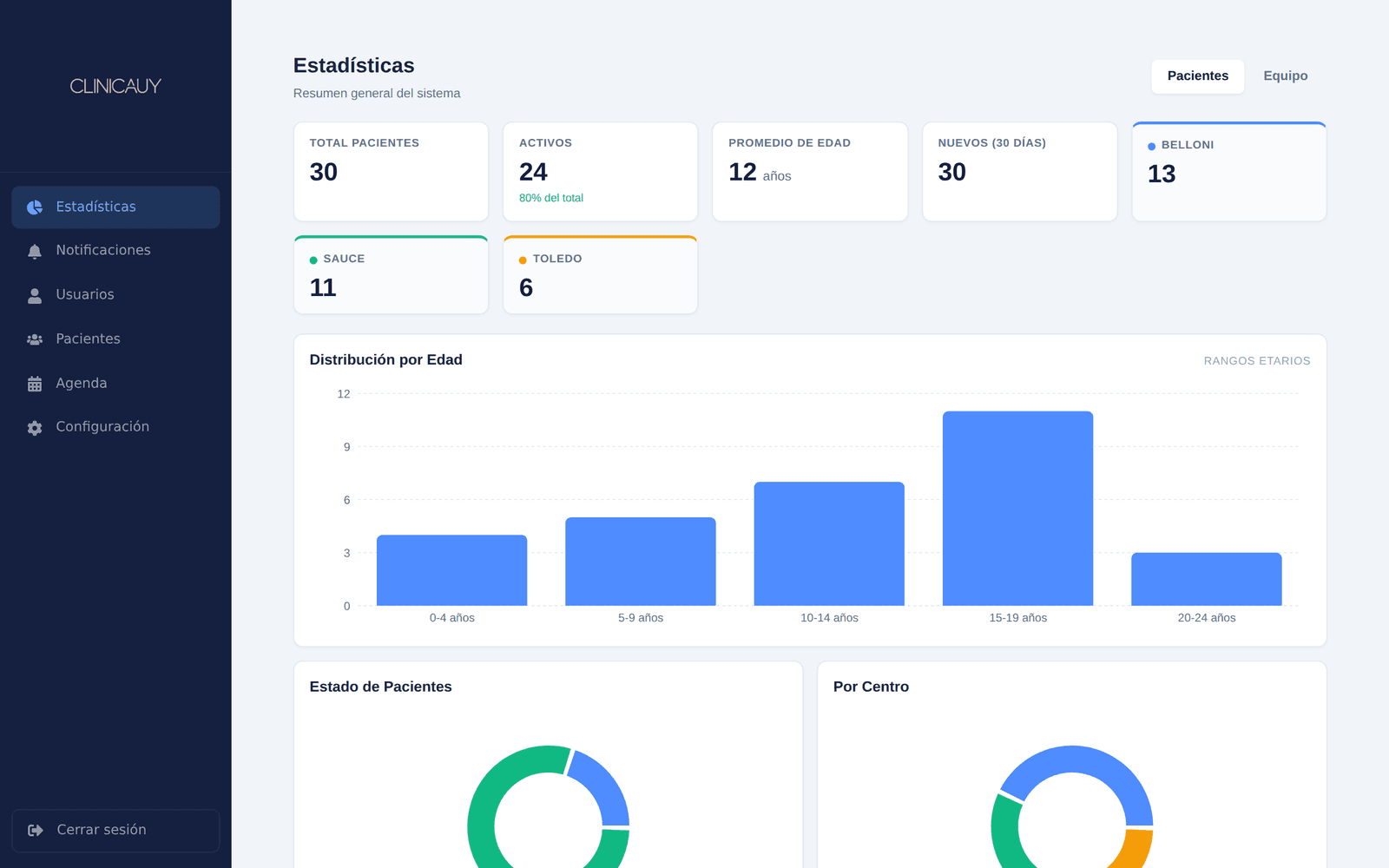The image size is (1389, 868).
Task: Click the Belloni center stat card
Action: tap(1228, 172)
